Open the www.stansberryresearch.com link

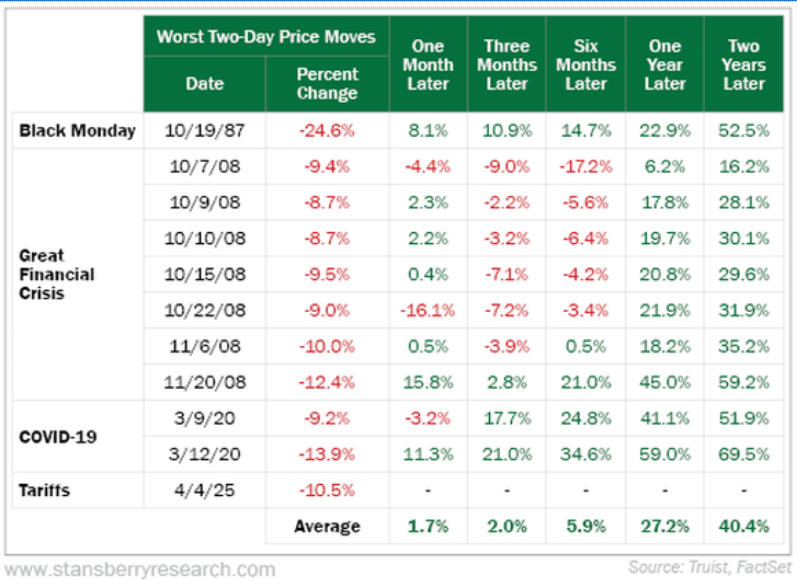140,568
